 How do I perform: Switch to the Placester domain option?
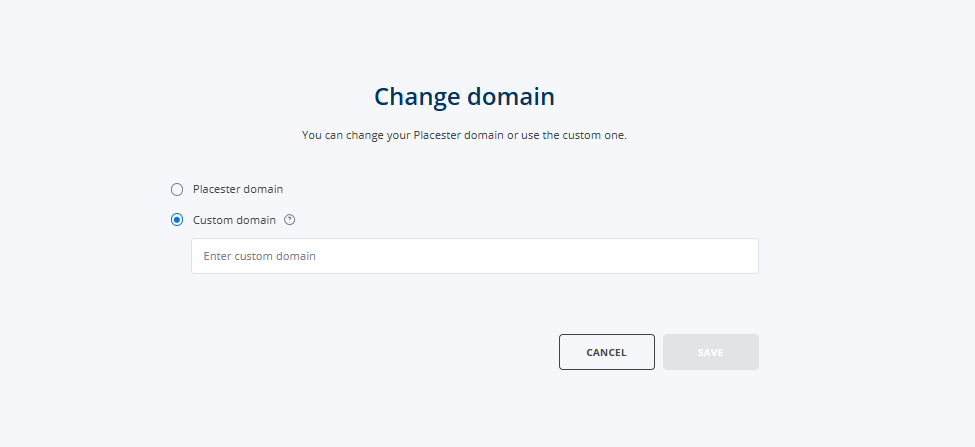pyautogui.click(x=177, y=190)
